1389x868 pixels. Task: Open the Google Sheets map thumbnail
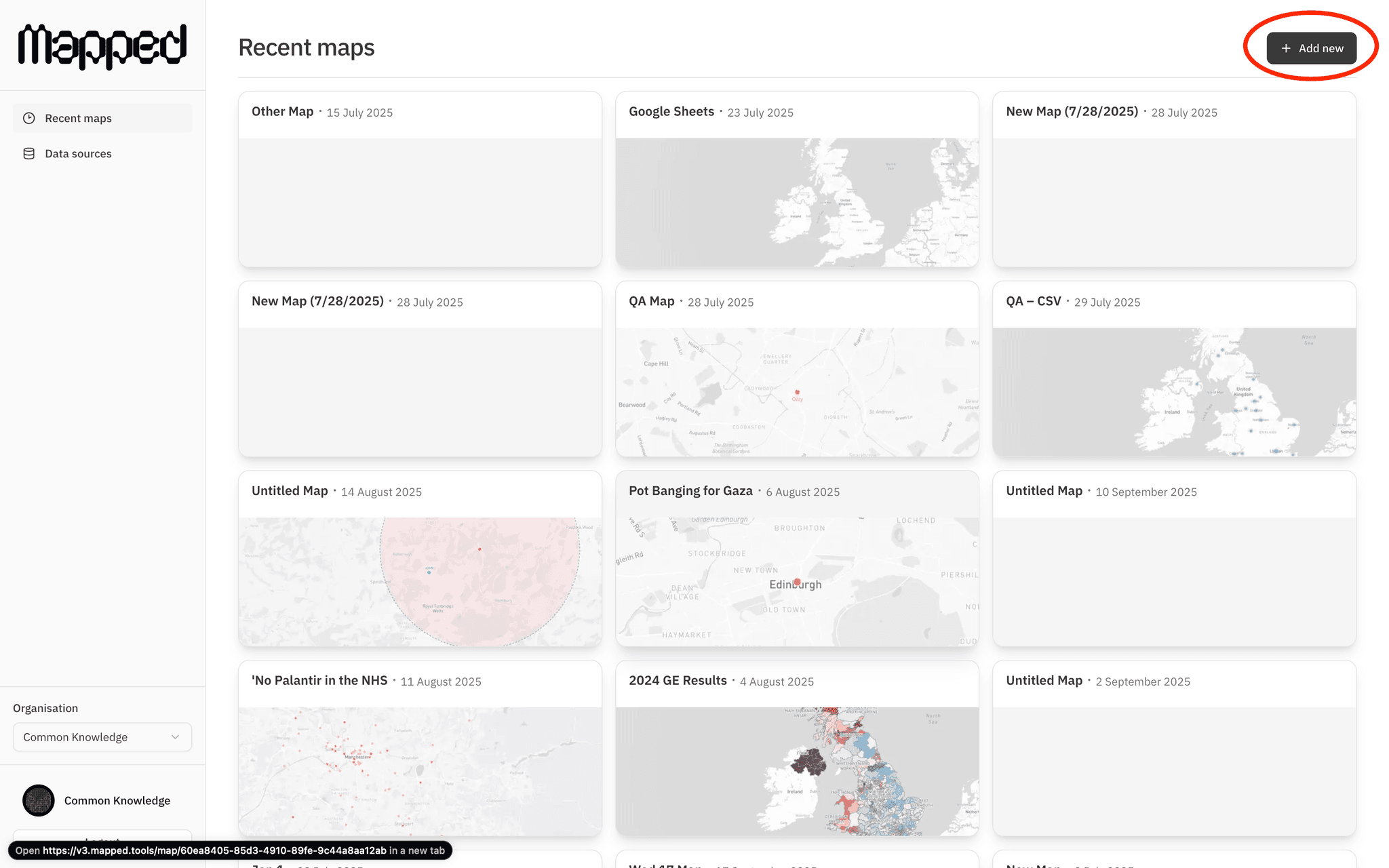(x=797, y=202)
